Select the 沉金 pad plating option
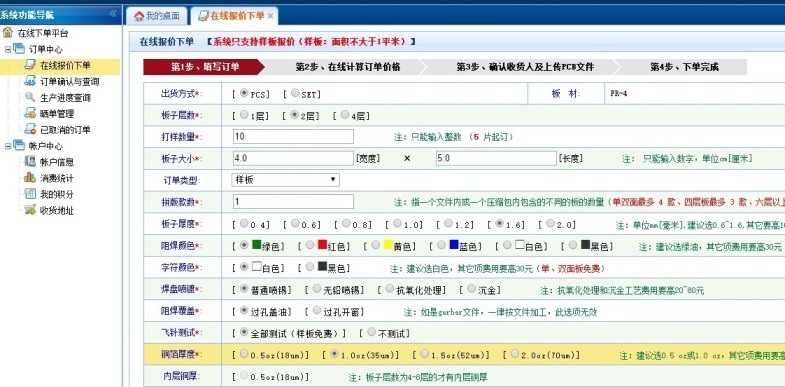785x387 pixels. [471, 289]
